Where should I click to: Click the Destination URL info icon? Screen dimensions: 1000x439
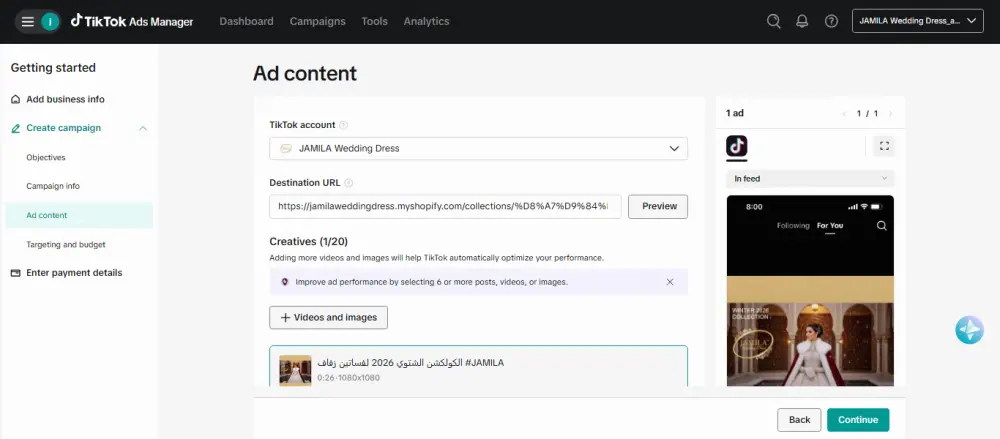pyautogui.click(x=349, y=183)
